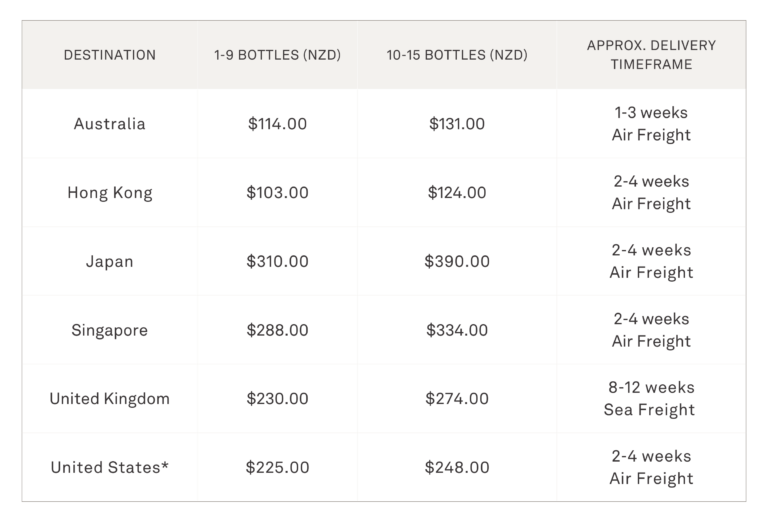Click the $288.00 Singapore price
This screenshot has width=768, height=522.
click(277, 330)
